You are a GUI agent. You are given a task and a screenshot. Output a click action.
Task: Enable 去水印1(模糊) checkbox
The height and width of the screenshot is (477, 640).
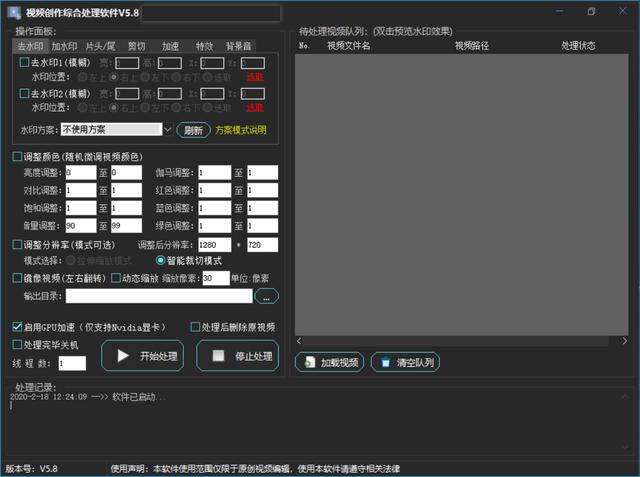click(x=24, y=62)
